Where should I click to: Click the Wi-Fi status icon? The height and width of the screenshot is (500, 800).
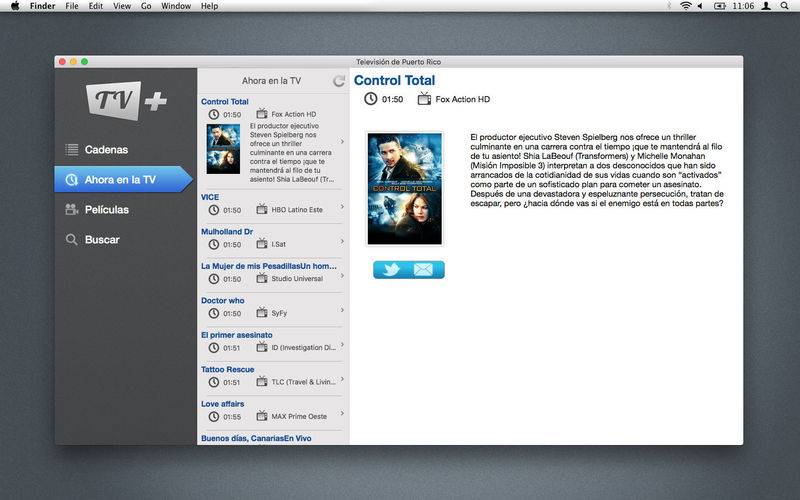[686, 6]
